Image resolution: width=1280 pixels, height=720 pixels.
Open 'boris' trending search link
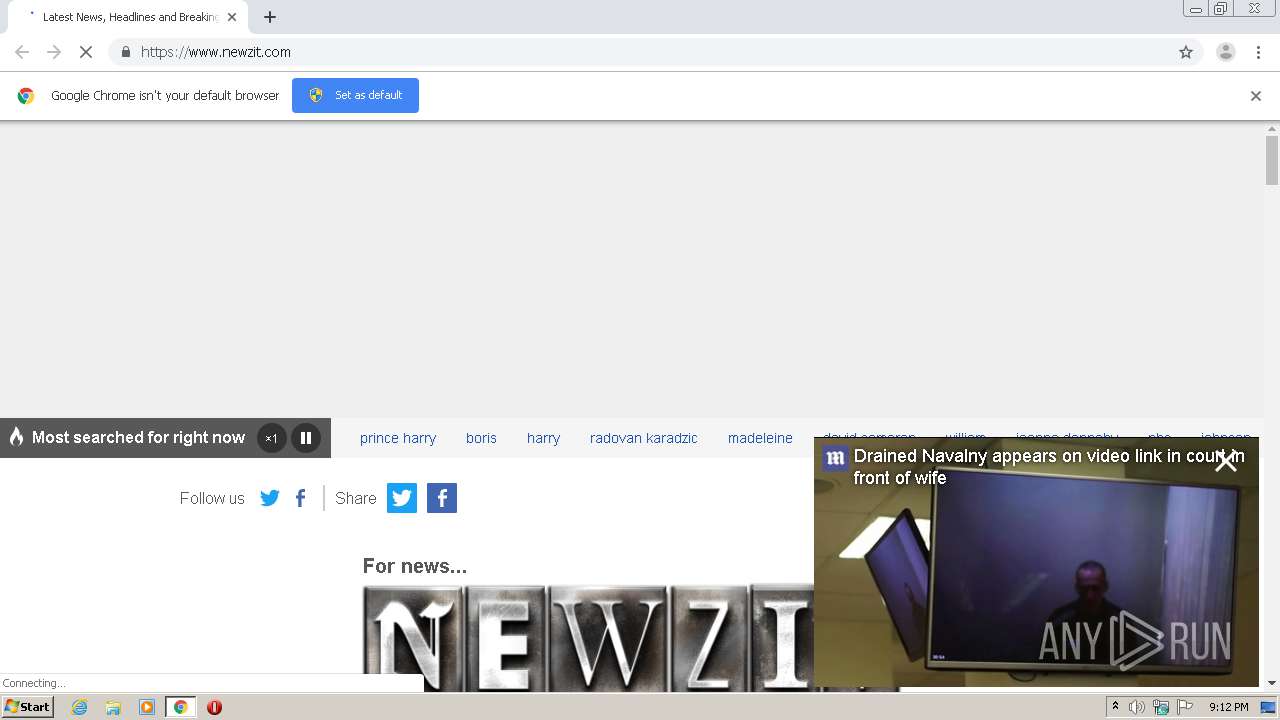point(481,438)
